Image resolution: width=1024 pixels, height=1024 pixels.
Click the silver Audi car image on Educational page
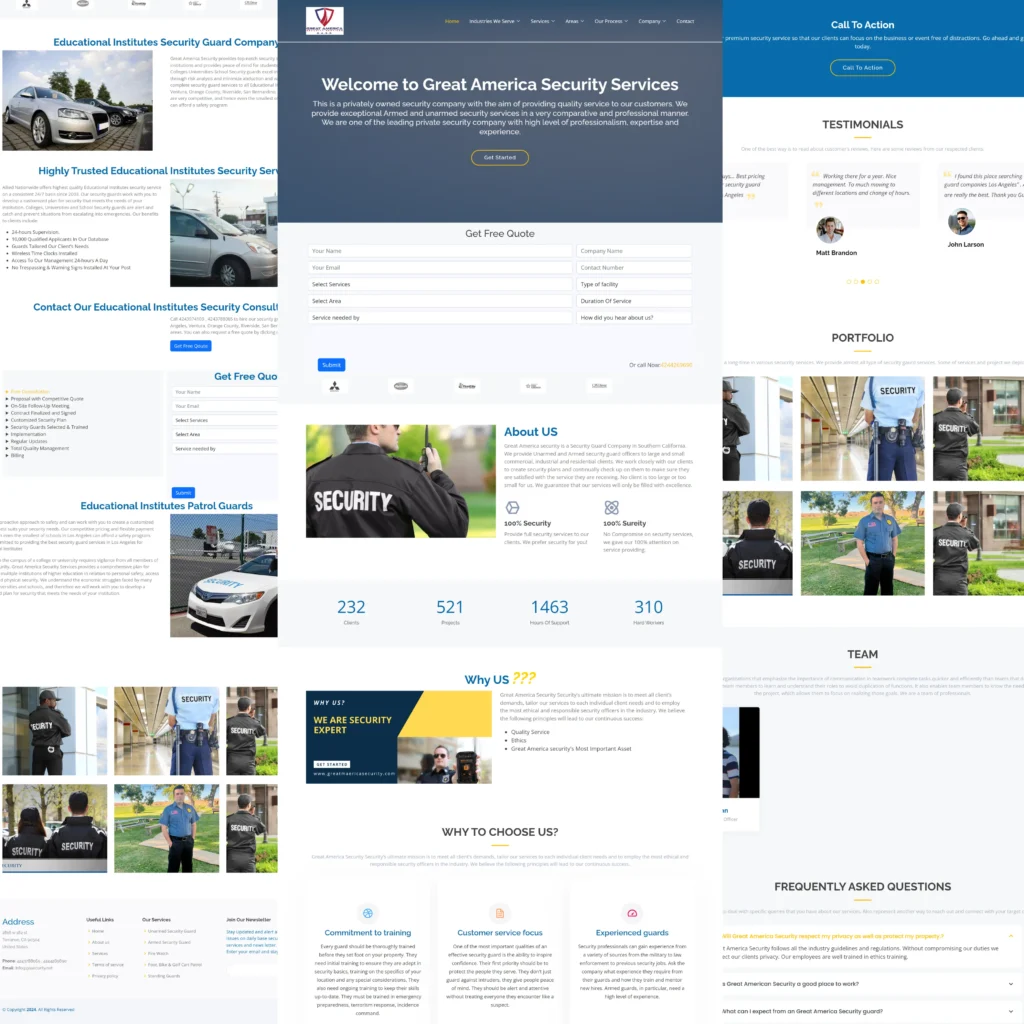[77, 101]
